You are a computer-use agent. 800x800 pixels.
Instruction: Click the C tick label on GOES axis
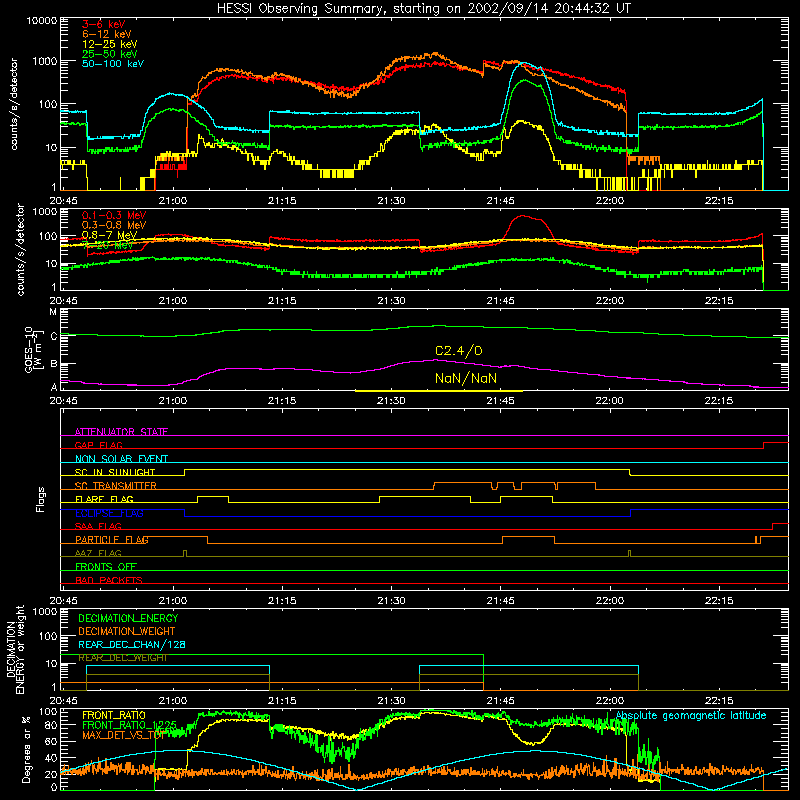[54, 336]
